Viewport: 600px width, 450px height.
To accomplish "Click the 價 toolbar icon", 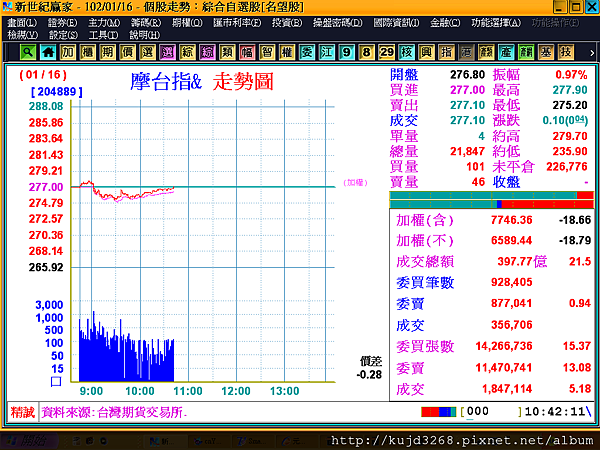I will pyautogui.click(x=127, y=52).
